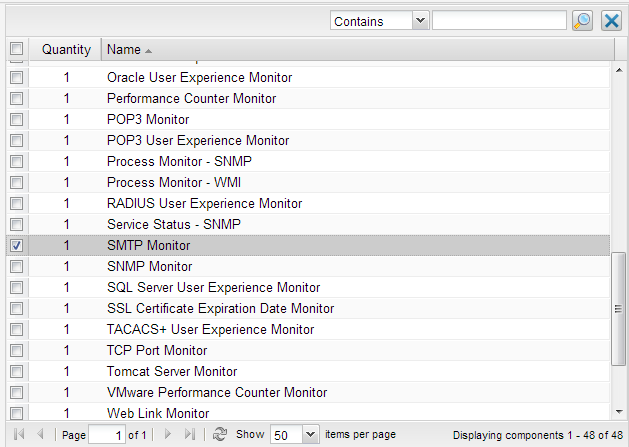Select Service Status - SNMP name
Screen dimensions: 629x447
pyautogui.click(x=174, y=224)
